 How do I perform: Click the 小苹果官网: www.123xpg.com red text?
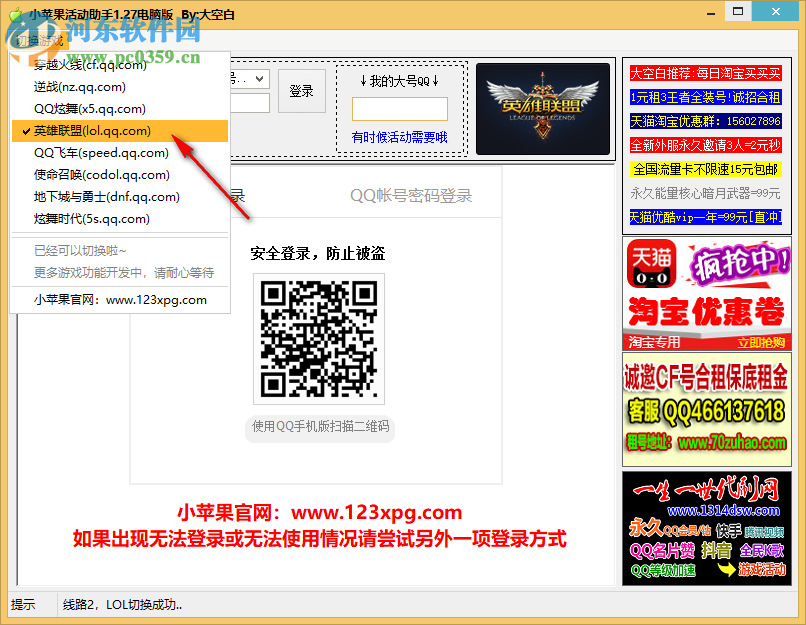[x=320, y=512]
